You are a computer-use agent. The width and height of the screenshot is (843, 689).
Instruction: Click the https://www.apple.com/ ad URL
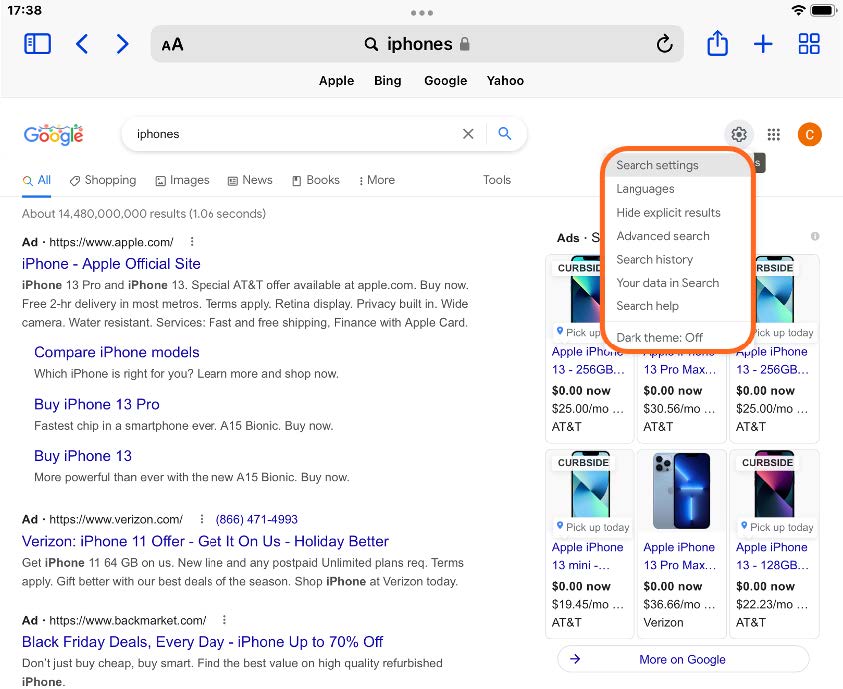point(111,242)
